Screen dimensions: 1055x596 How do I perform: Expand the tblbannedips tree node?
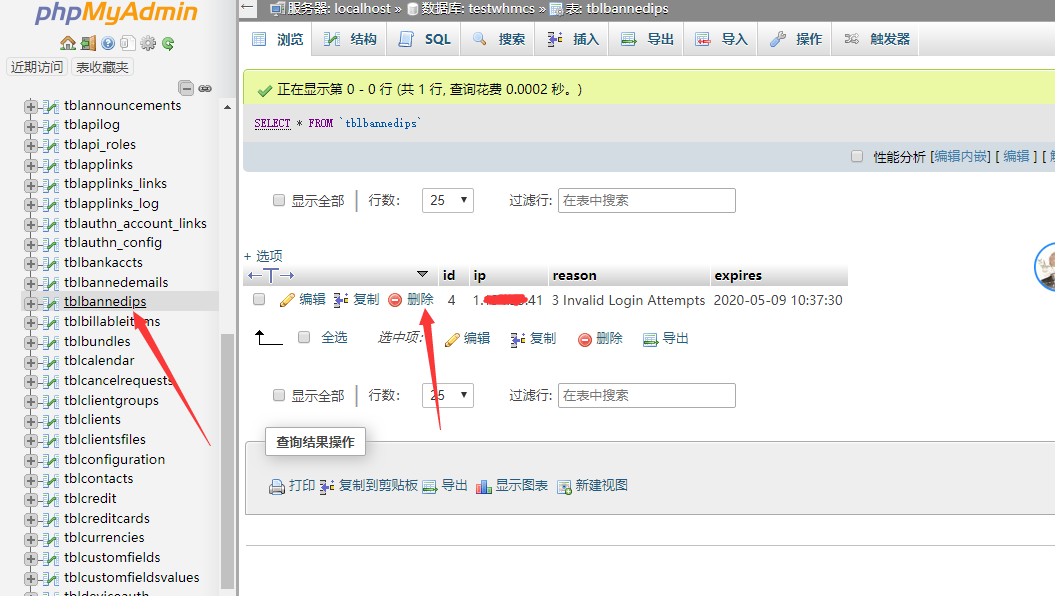30,303
